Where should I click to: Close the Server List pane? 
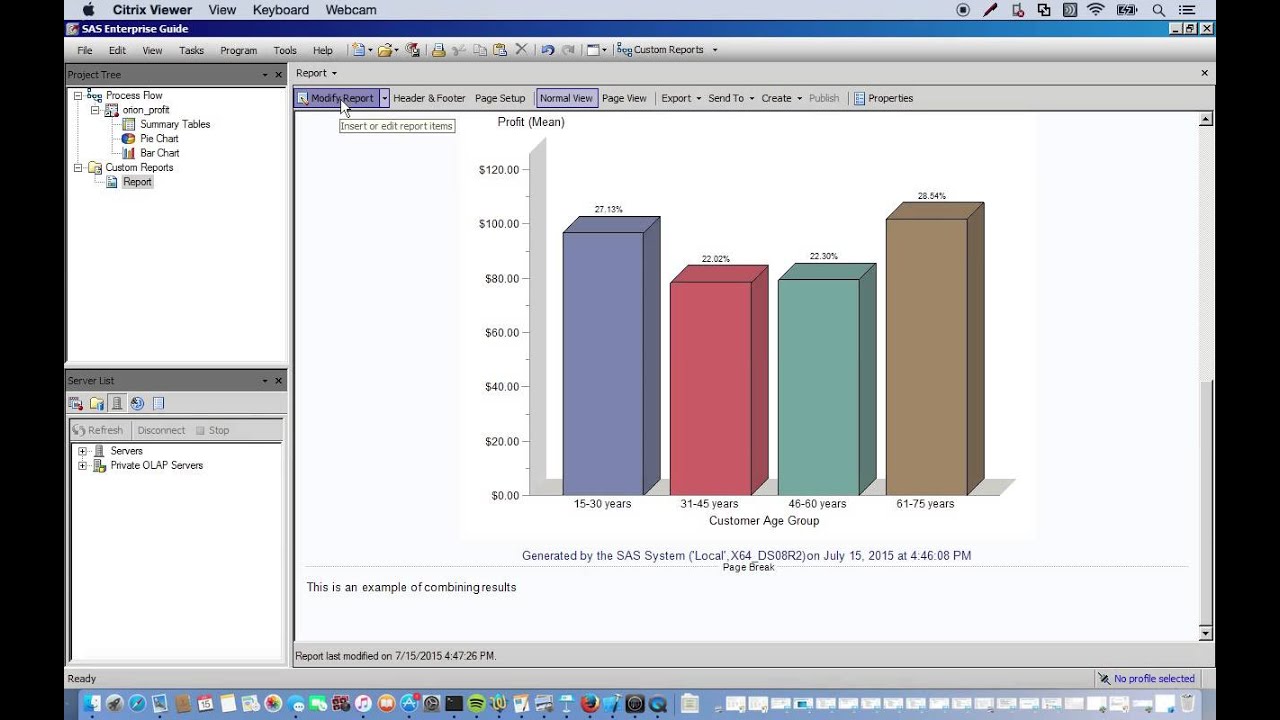[279, 381]
